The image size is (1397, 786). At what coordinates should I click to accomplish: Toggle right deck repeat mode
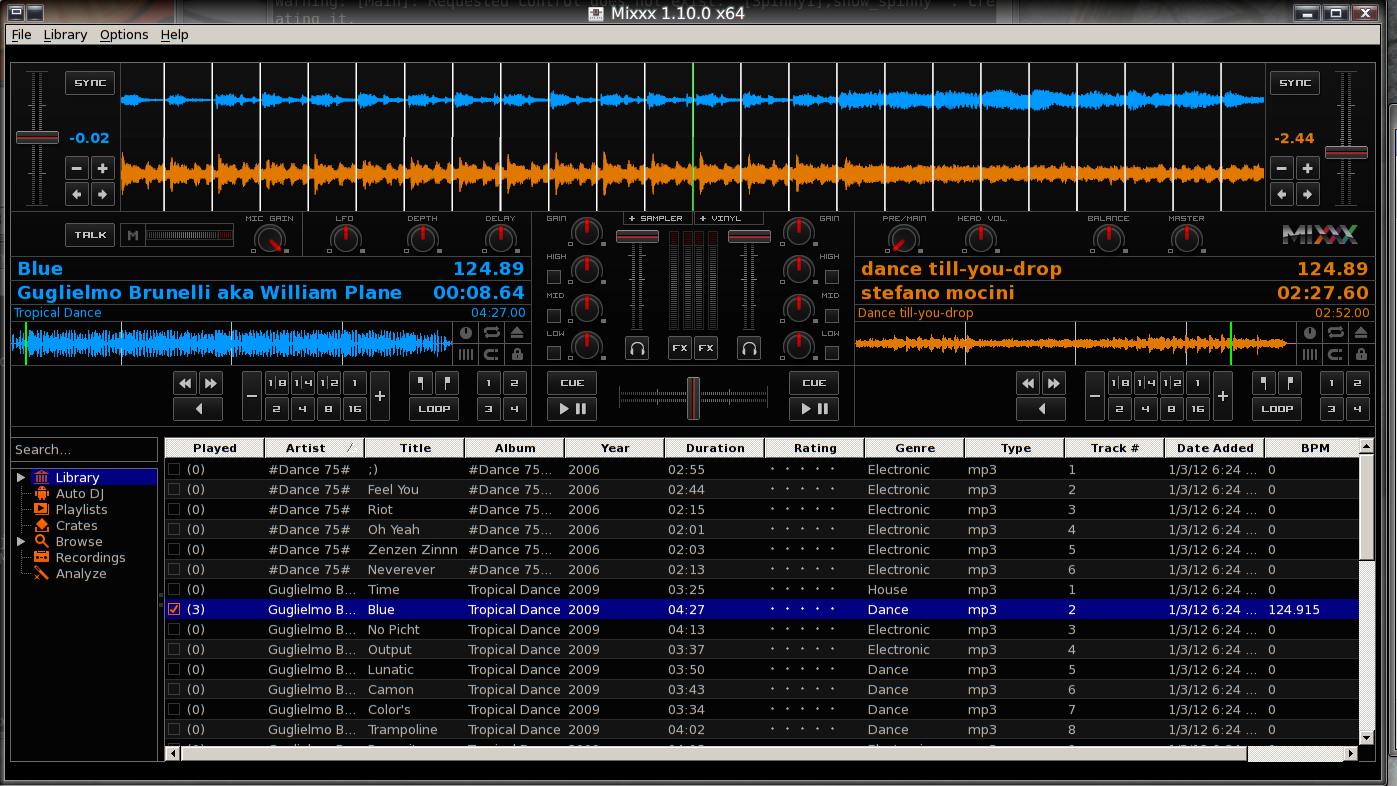[1335, 332]
